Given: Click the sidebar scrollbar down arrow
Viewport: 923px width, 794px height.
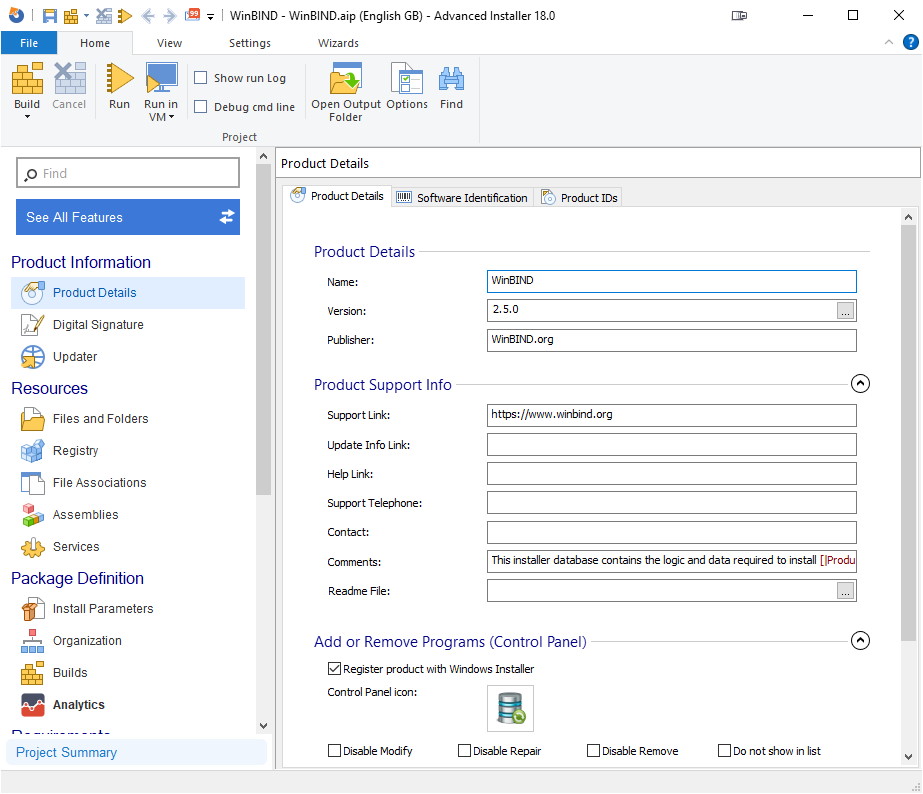Looking at the screenshot, I should pos(264,726).
